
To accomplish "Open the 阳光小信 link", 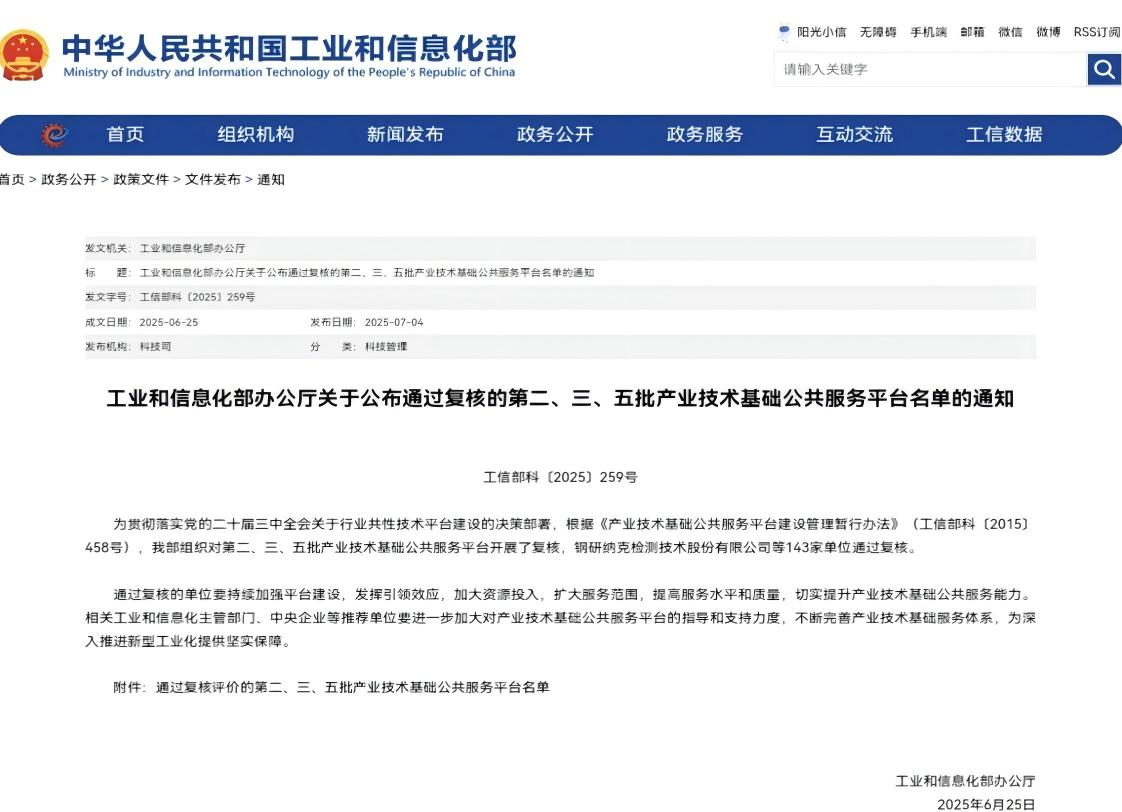I will pyautogui.click(x=821, y=32).
